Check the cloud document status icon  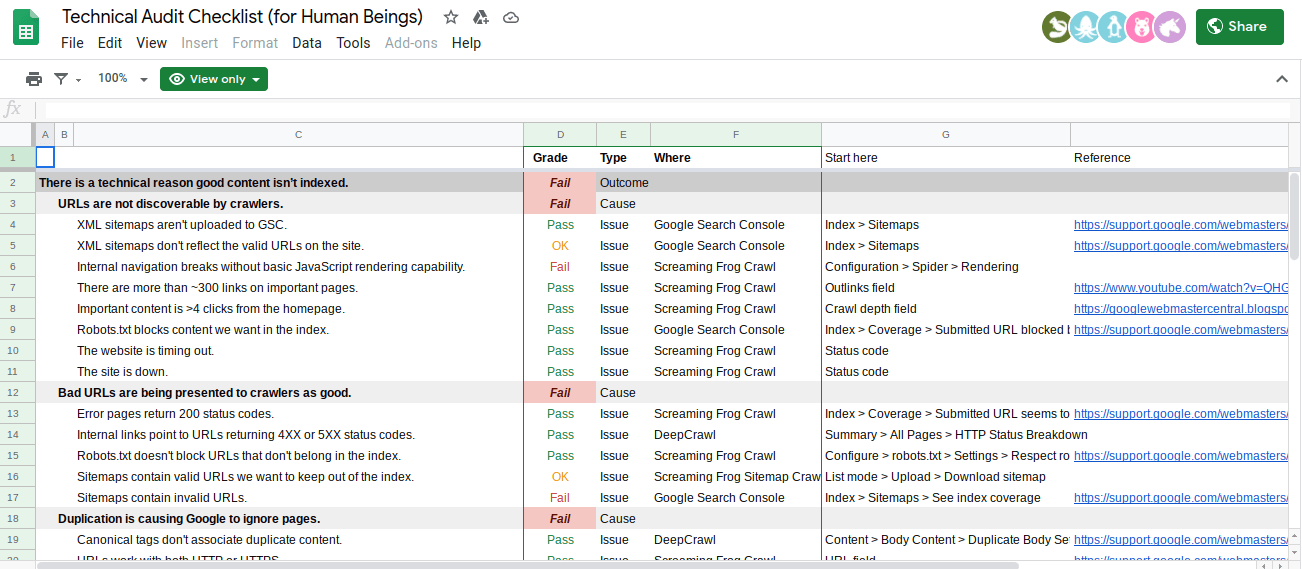click(511, 17)
